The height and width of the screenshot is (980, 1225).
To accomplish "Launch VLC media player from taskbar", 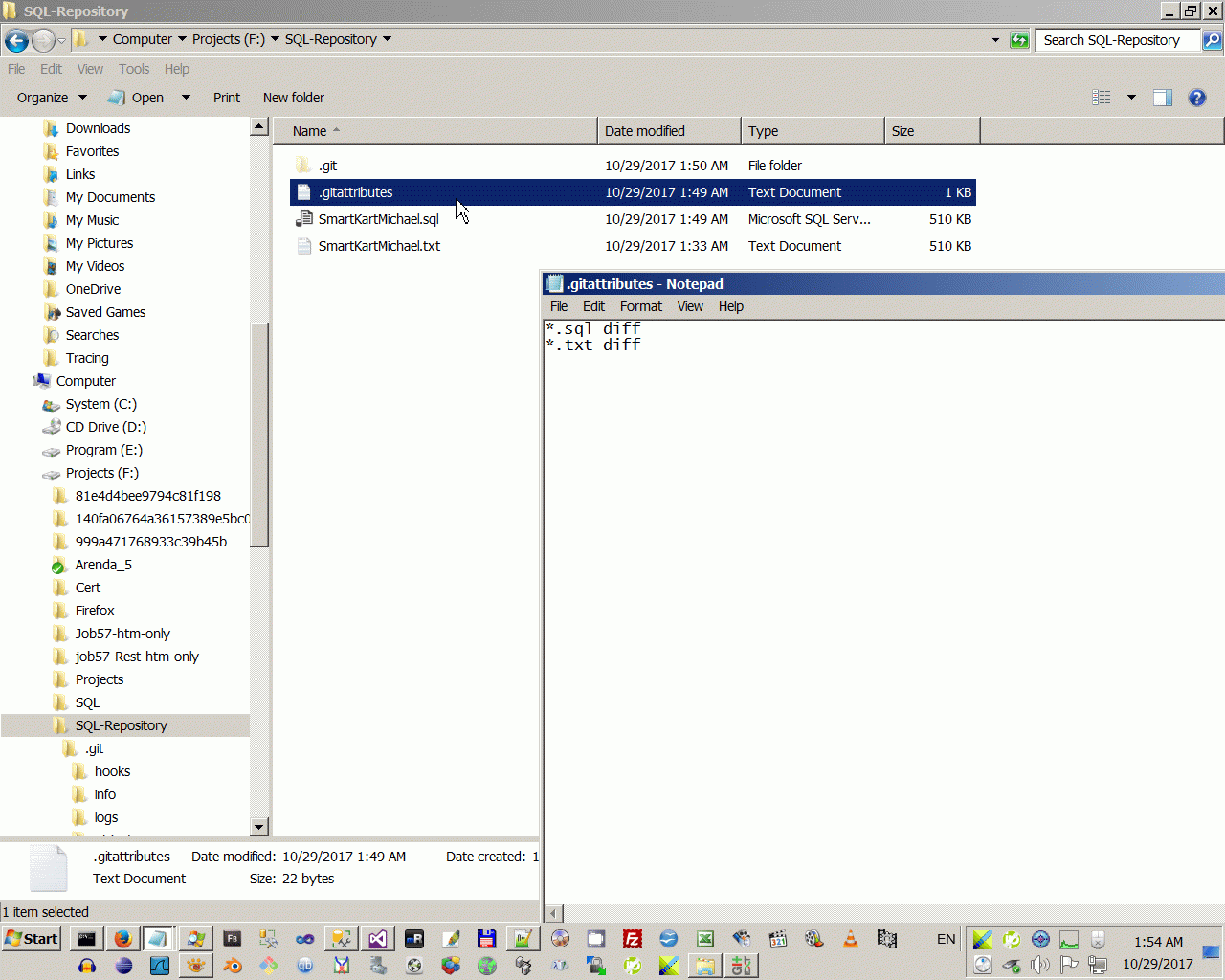I will 851,939.
